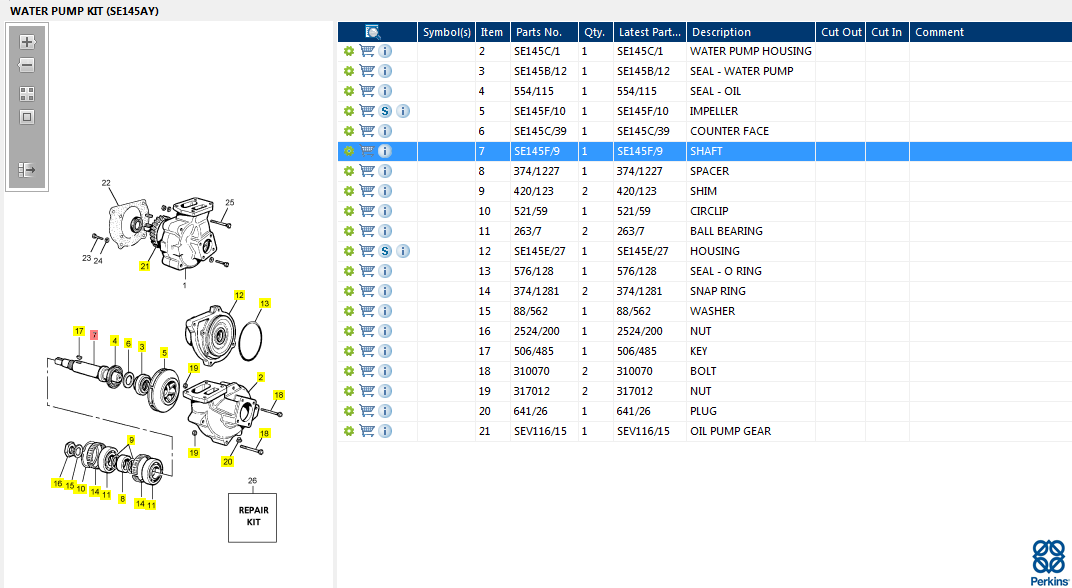Click green gear icon for SNAP RING row
Image resolution: width=1072 pixels, height=588 pixels.
click(349, 291)
